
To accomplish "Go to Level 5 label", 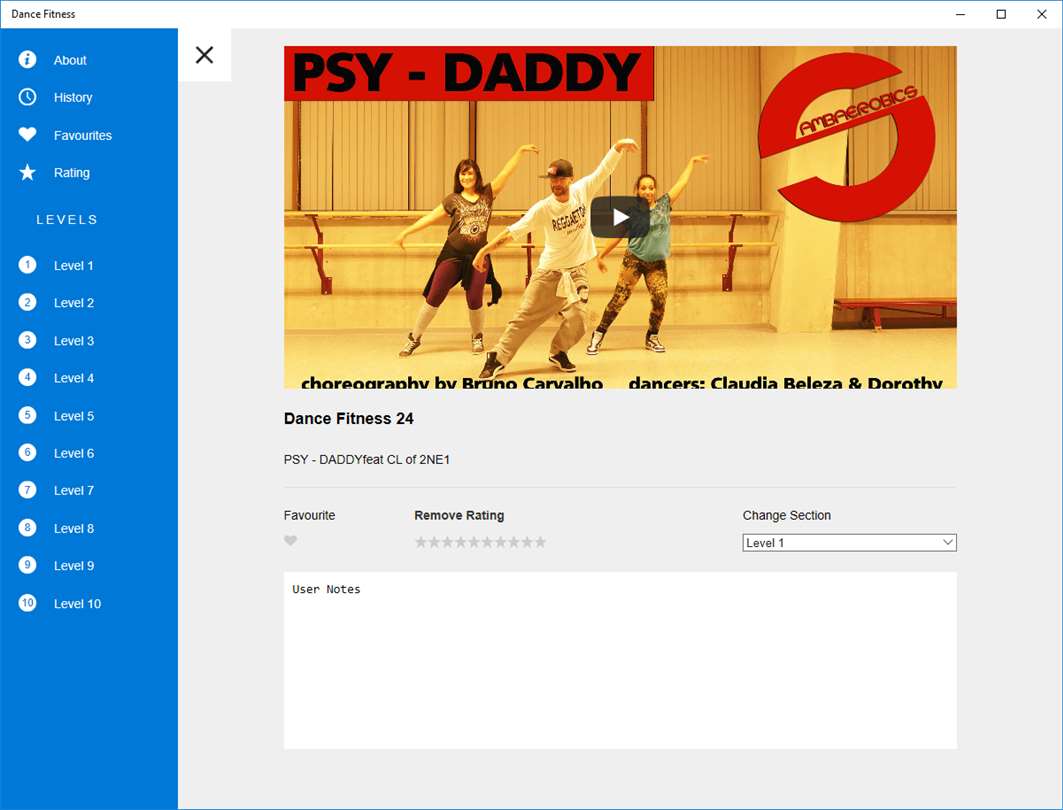I will click(74, 416).
